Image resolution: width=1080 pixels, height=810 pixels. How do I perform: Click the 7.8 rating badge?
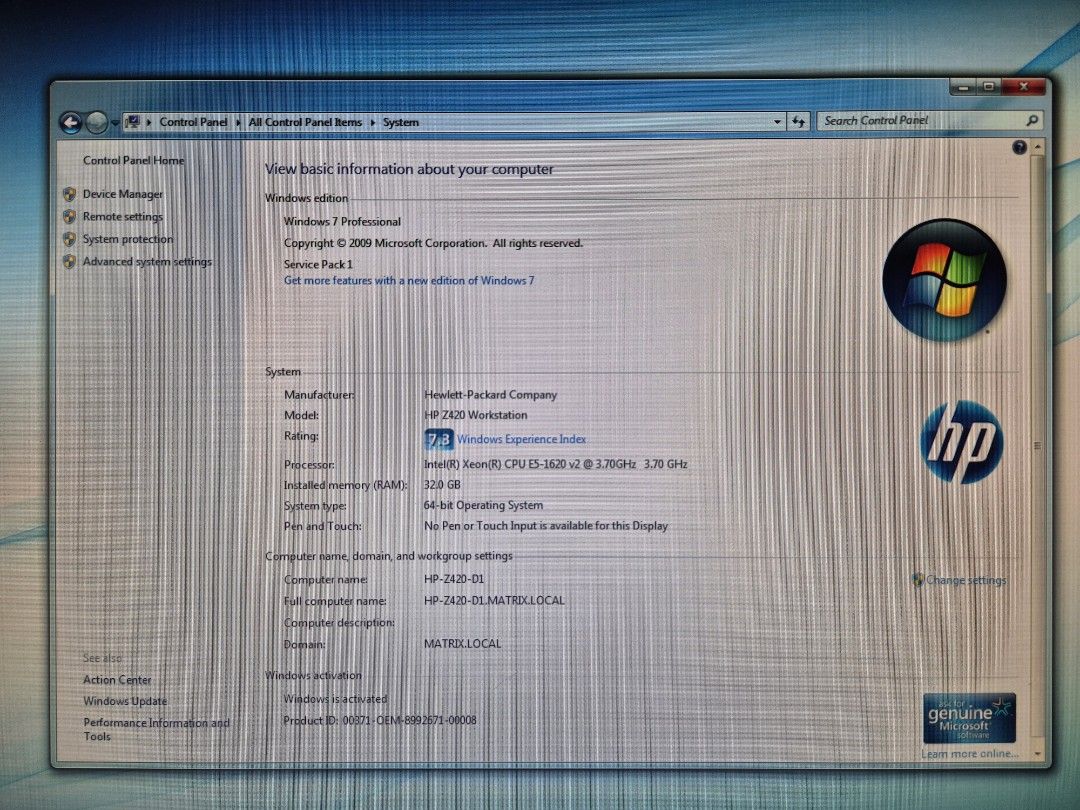coord(439,439)
